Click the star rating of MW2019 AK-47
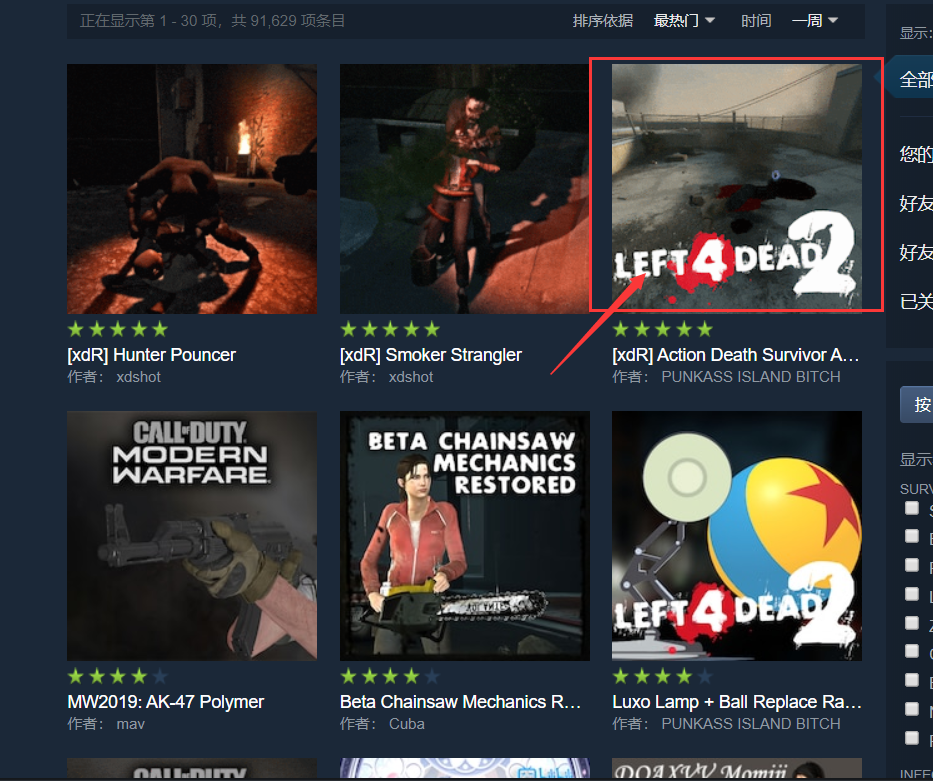The height and width of the screenshot is (781, 933). [118, 676]
